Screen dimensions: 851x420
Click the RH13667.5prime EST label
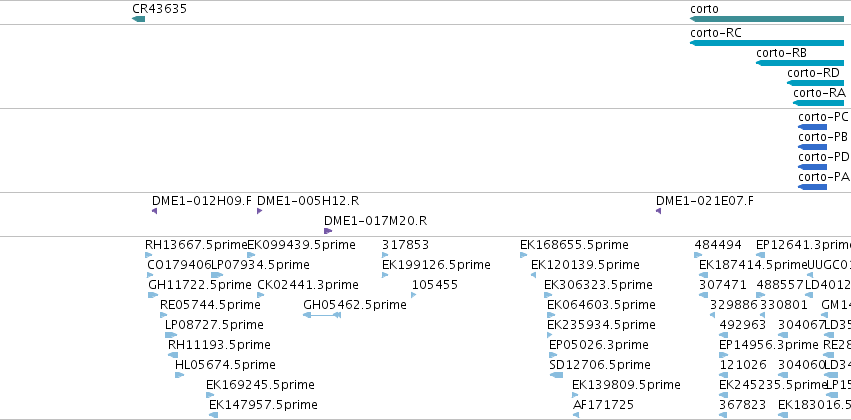[x=196, y=245]
